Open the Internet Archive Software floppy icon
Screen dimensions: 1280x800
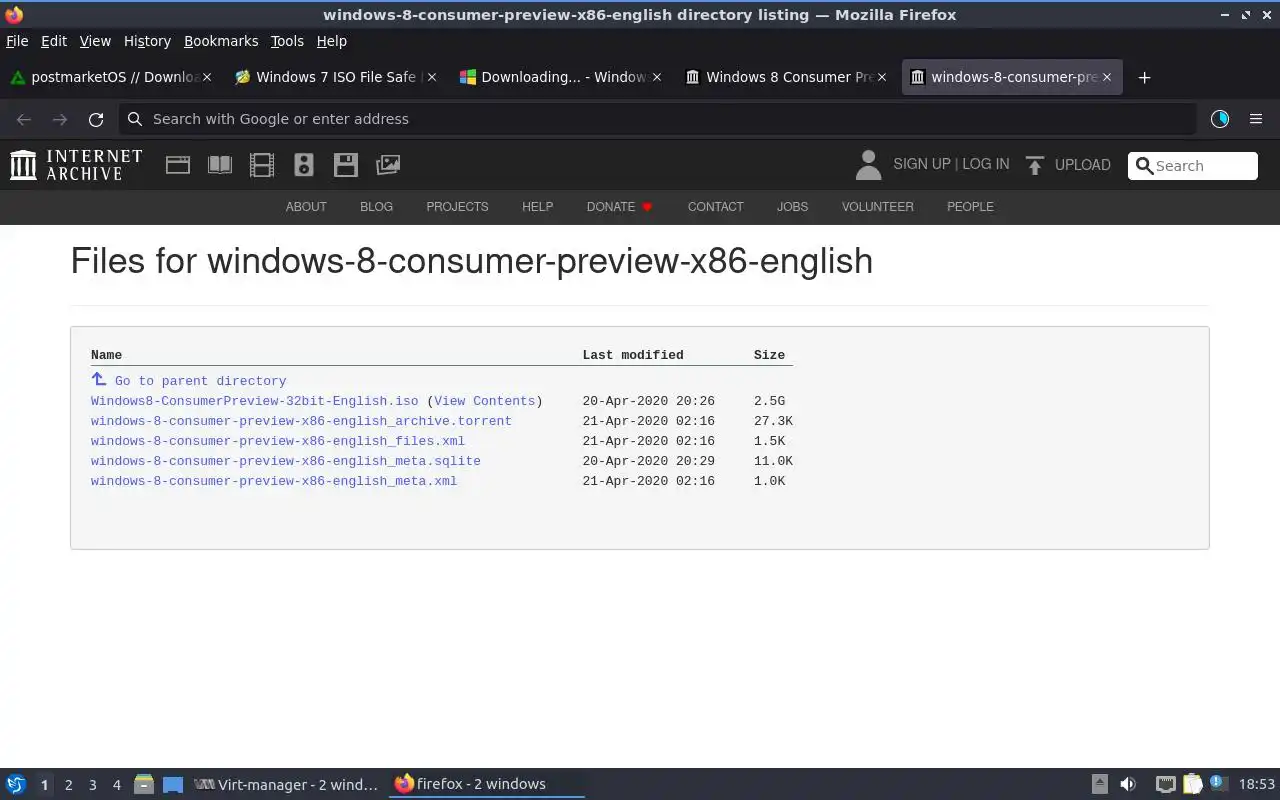[346, 165]
